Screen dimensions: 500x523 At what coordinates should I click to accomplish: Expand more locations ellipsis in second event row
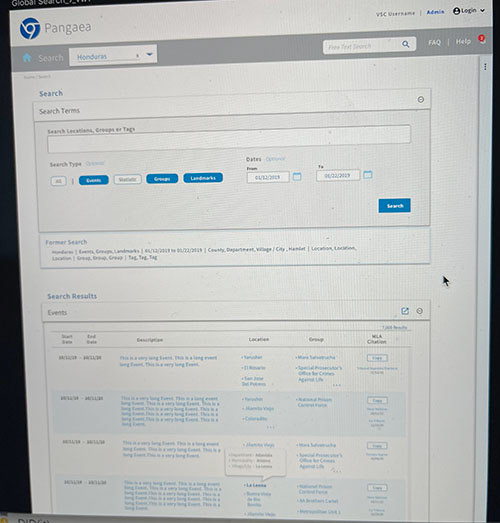tap(271, 427)
